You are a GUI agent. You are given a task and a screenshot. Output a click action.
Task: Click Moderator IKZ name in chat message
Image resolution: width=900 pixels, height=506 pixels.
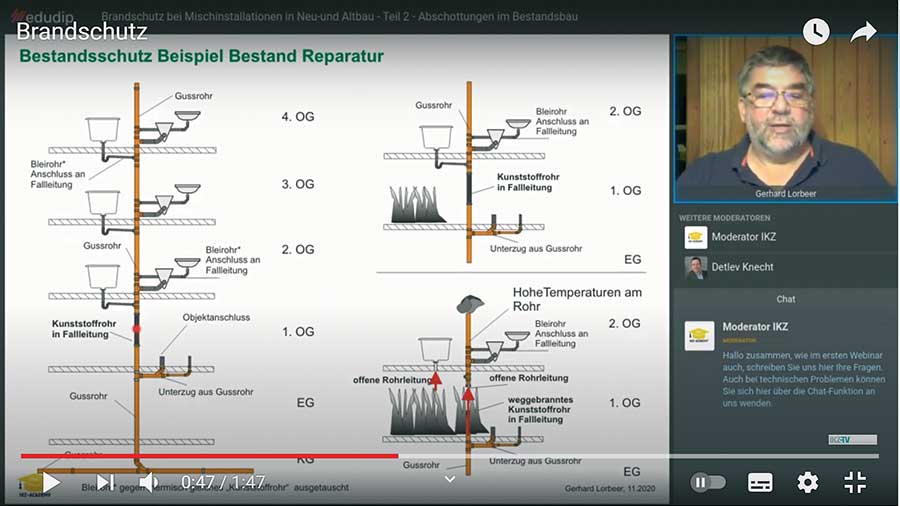(755, 326)
